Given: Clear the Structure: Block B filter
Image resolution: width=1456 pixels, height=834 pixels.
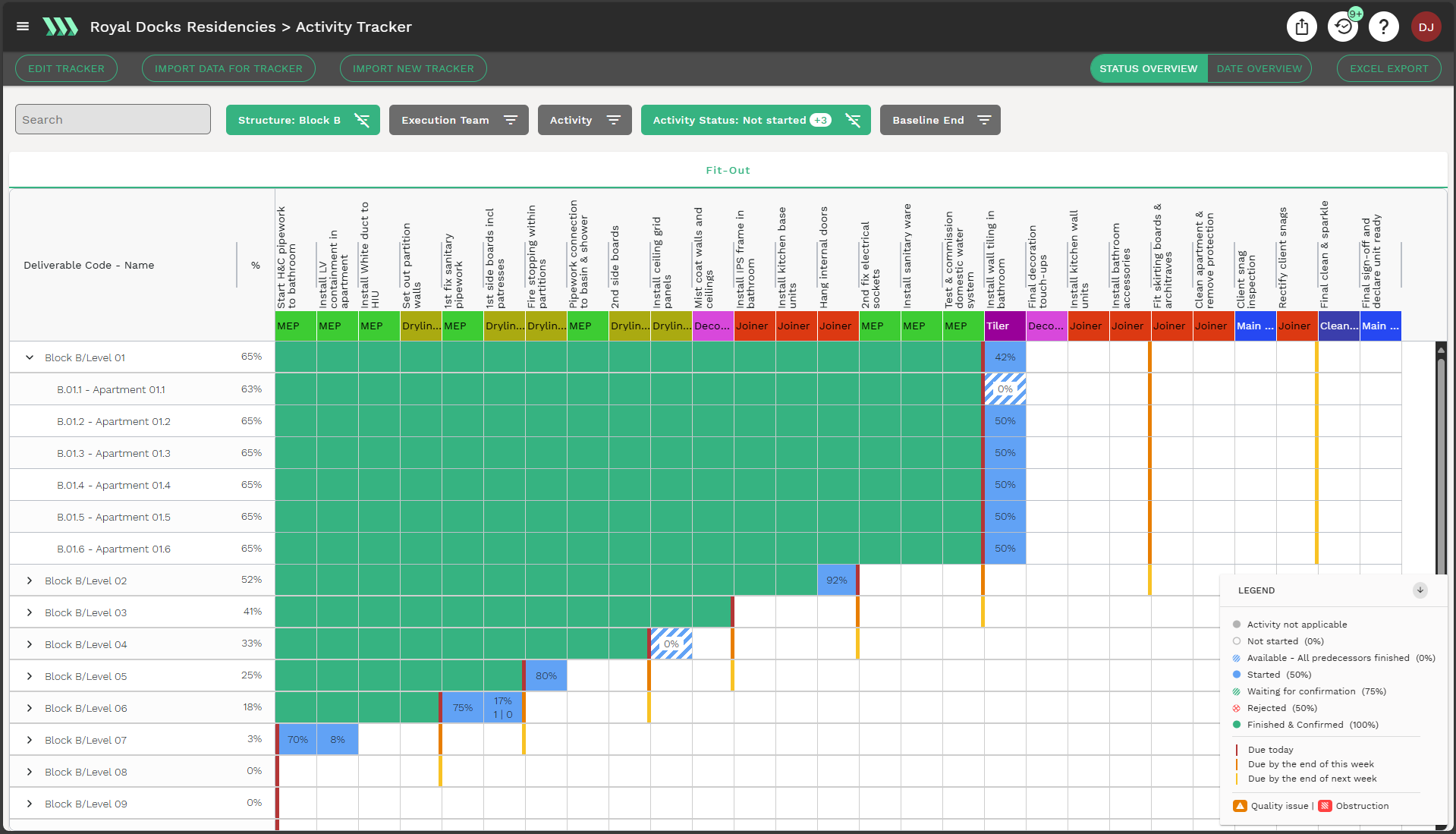Looking at the screenshot, I should [x=362, y=120].
